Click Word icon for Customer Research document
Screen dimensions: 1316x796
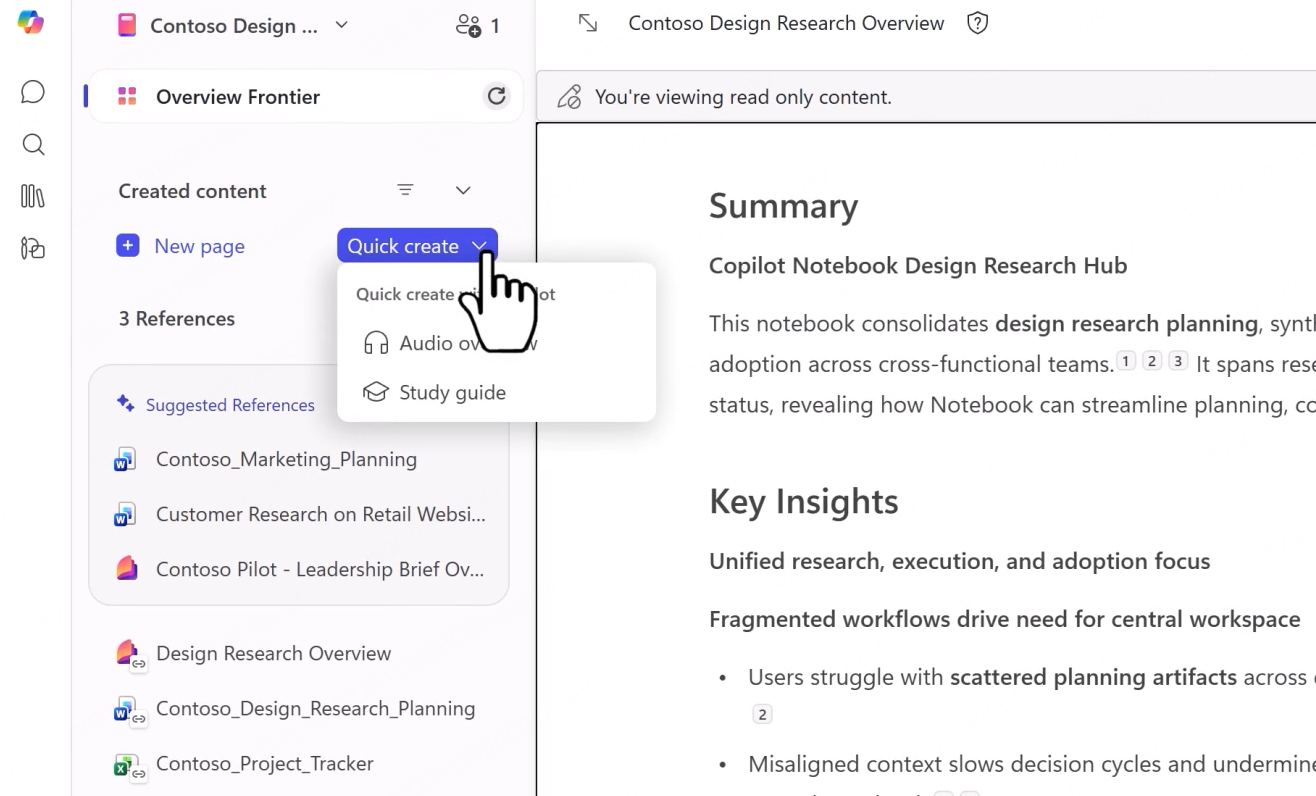coord(125,515)
